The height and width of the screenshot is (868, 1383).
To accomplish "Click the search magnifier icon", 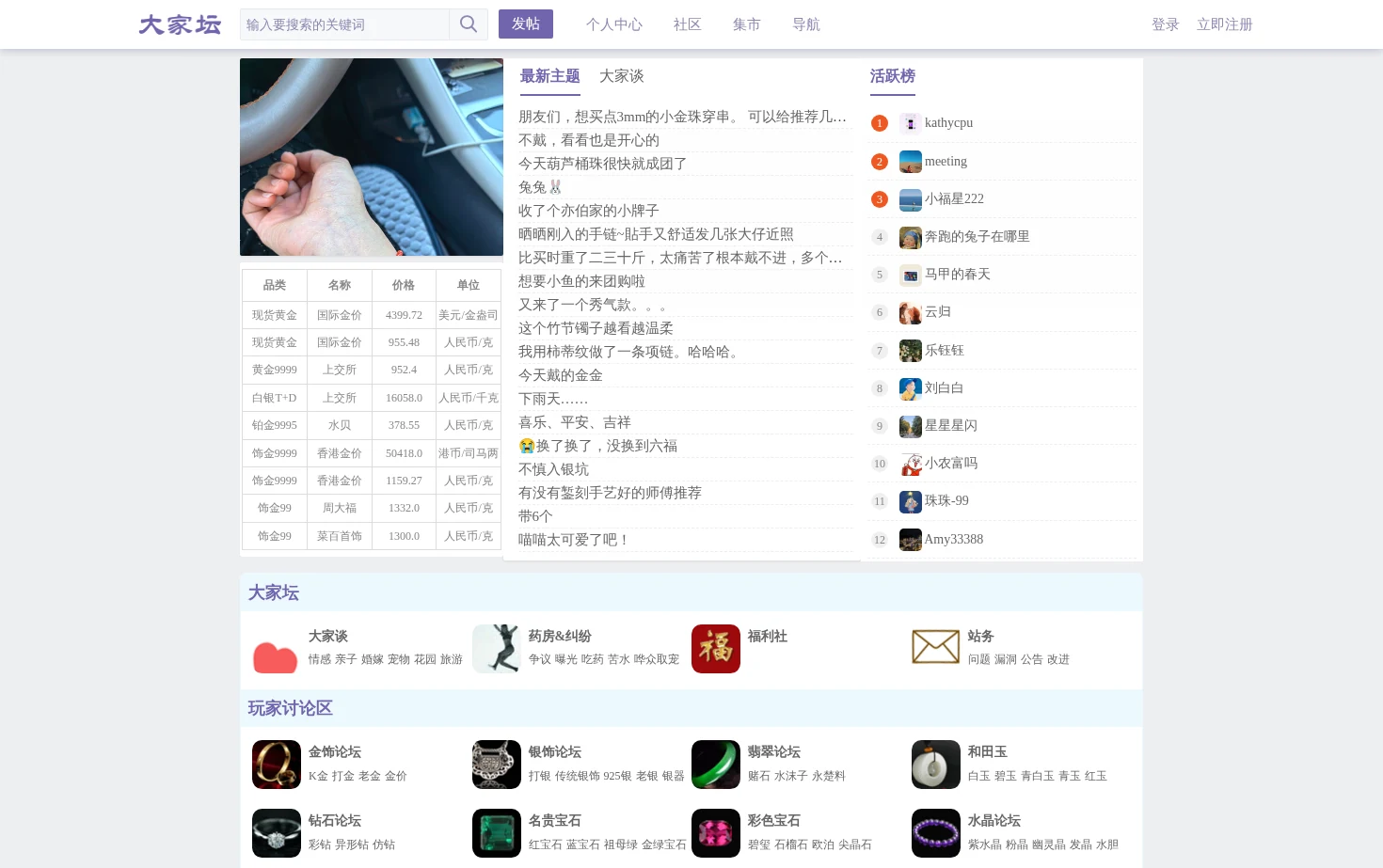I will pos(468,24).
